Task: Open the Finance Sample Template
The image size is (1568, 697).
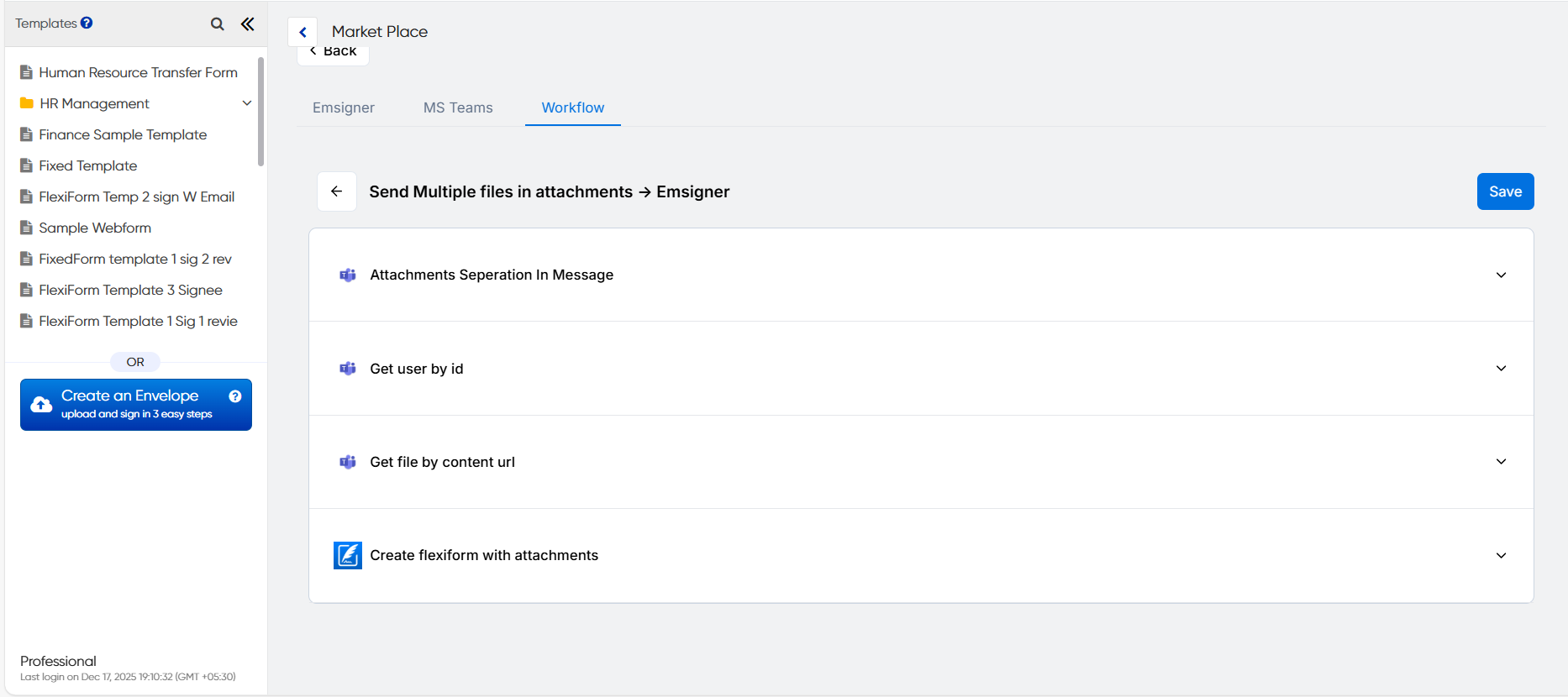Action: 123,134
